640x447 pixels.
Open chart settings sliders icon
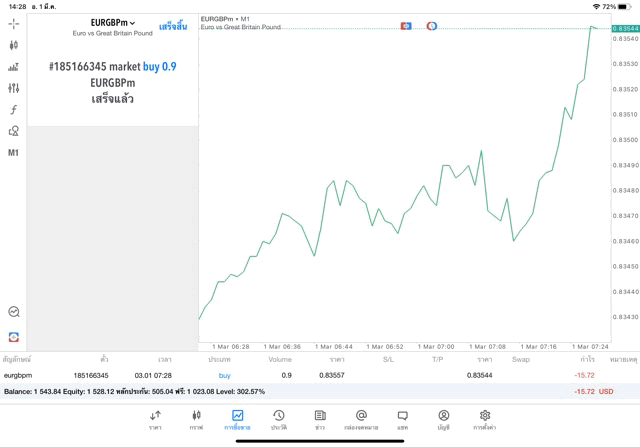(x=13, y=88)
